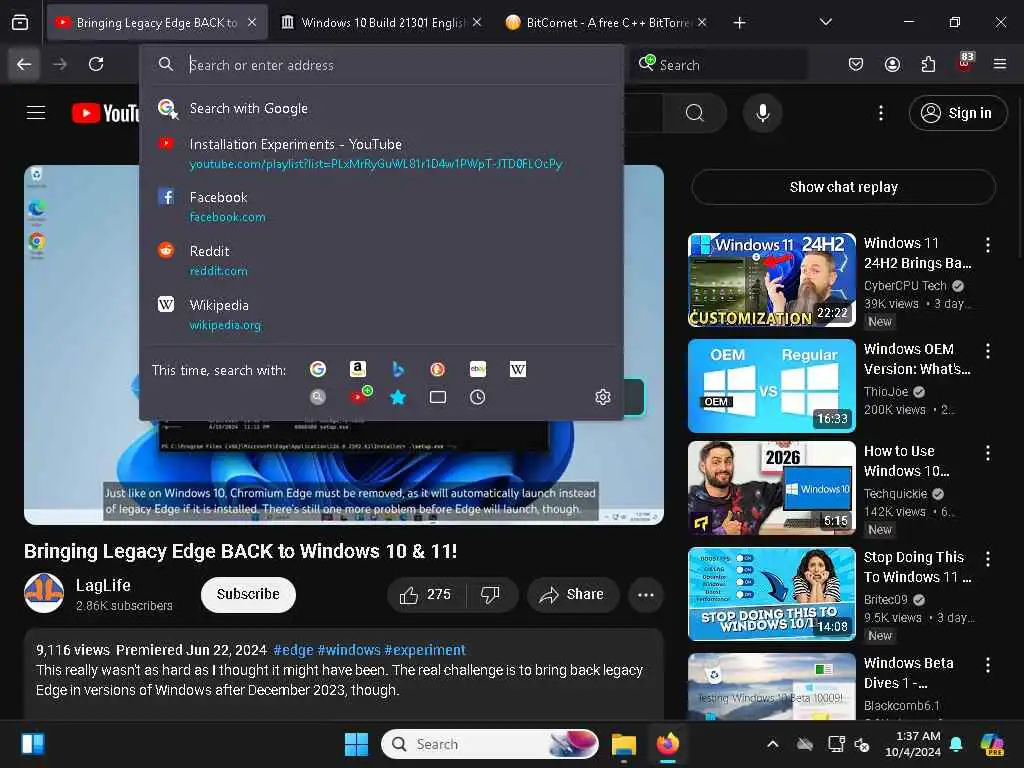Click the #experiment hashtag
Viewport: 1024px width, 768px height.
(x=424, y=650)
